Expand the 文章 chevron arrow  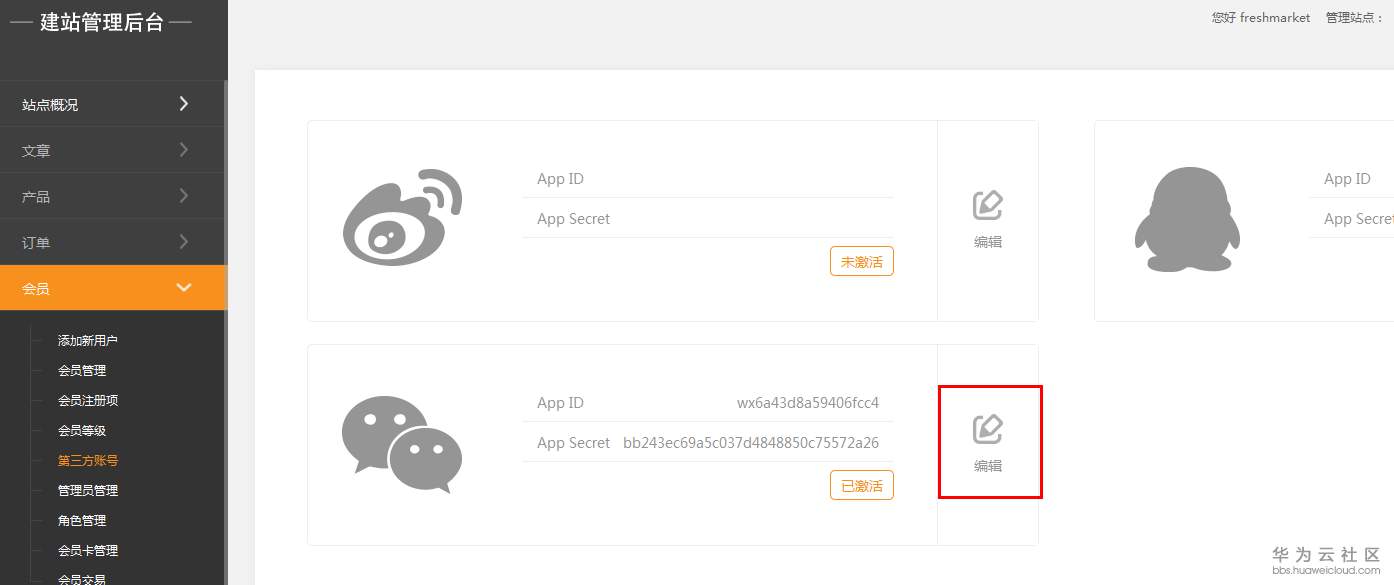184,150
